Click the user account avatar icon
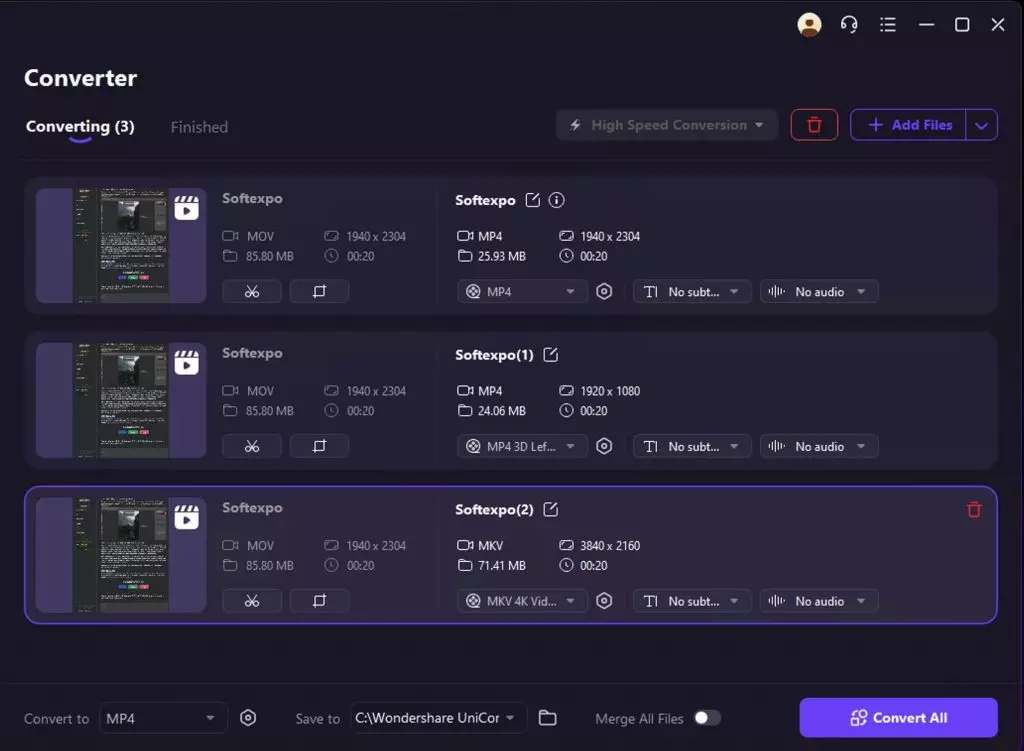This screenshot has width=1024, height=751. (809, 25)
